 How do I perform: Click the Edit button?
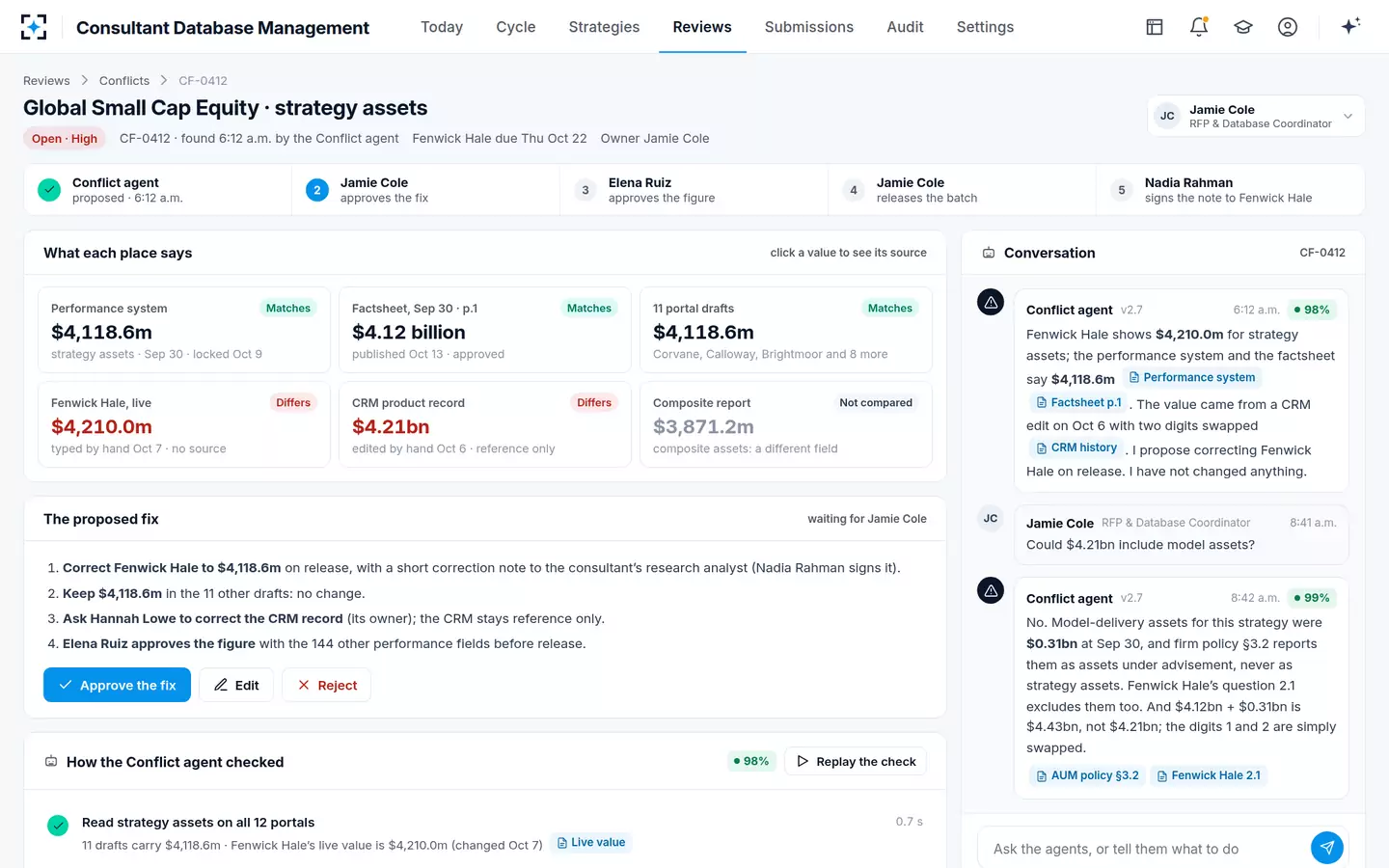[x=236, y=685]
